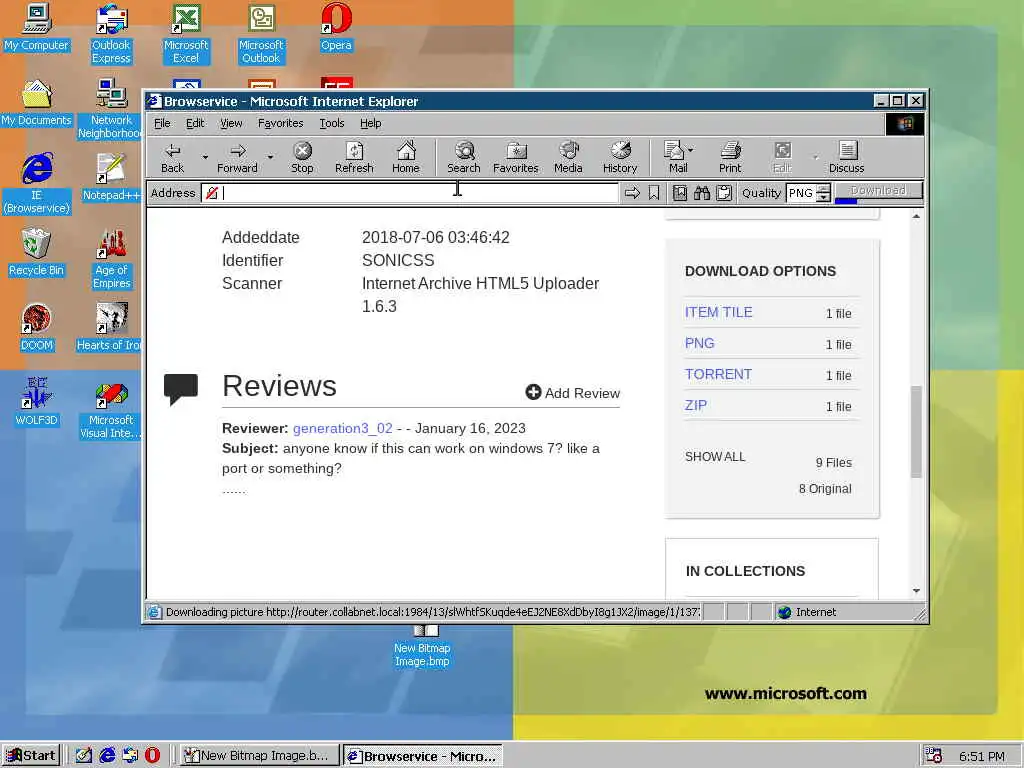
Task: Click the Start button
Action: coord(31,755)
